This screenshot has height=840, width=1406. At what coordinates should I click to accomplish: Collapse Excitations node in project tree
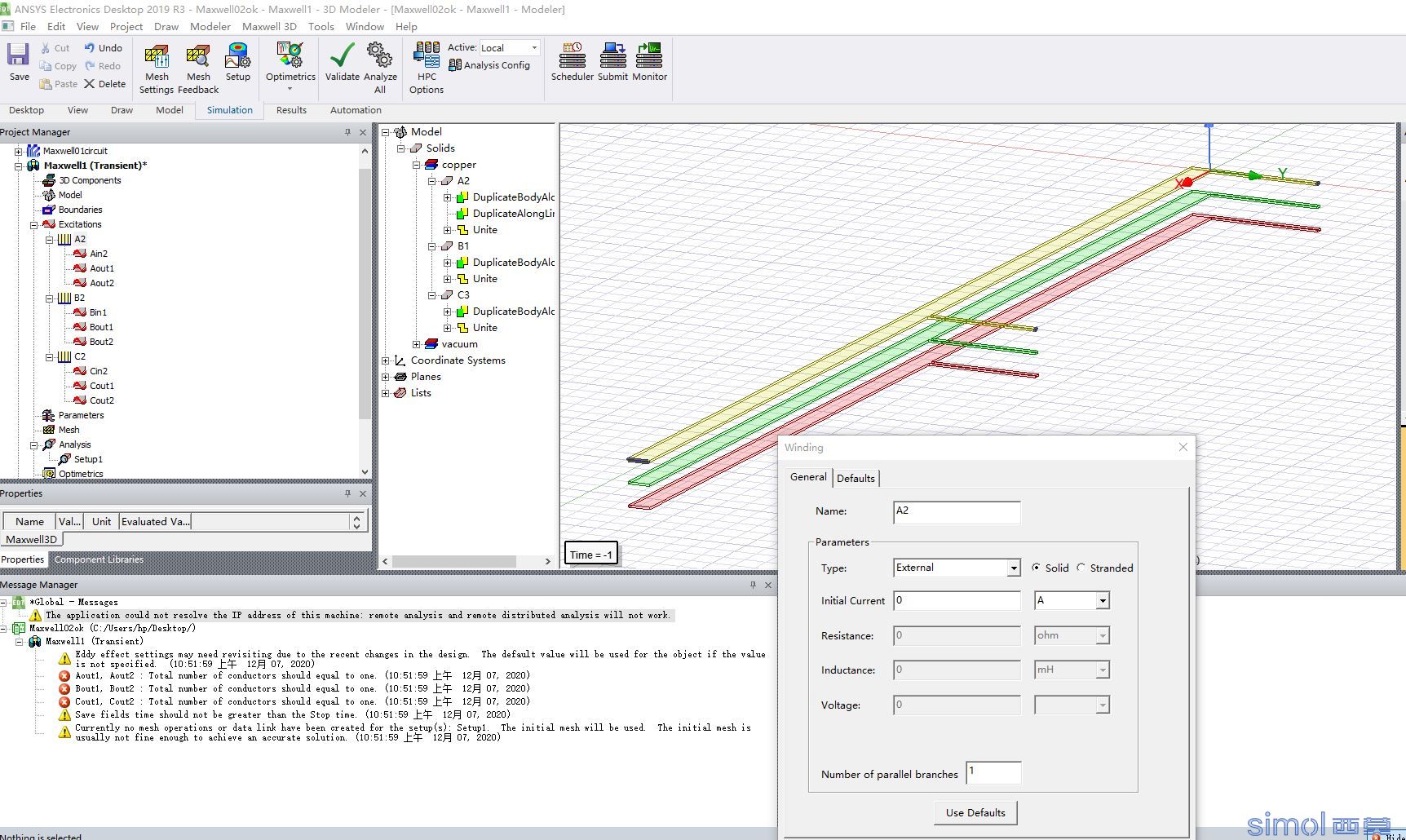[34, 224]
